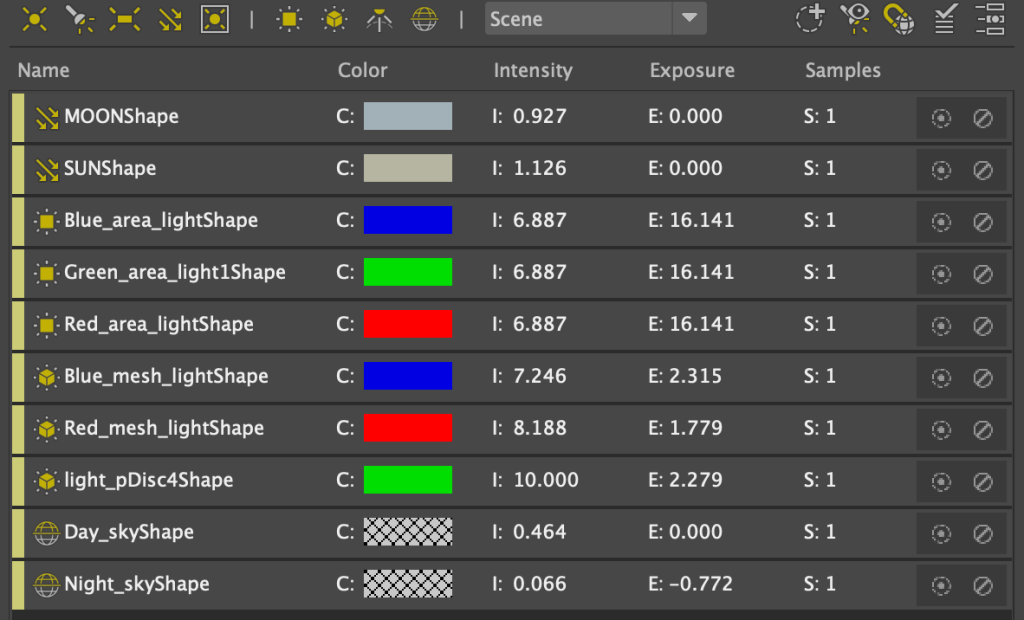Click the arrow on the Scene dropdown
The height and width of the screenshot is (620, 1024).
pyautogui.click(x=688, y=19)
